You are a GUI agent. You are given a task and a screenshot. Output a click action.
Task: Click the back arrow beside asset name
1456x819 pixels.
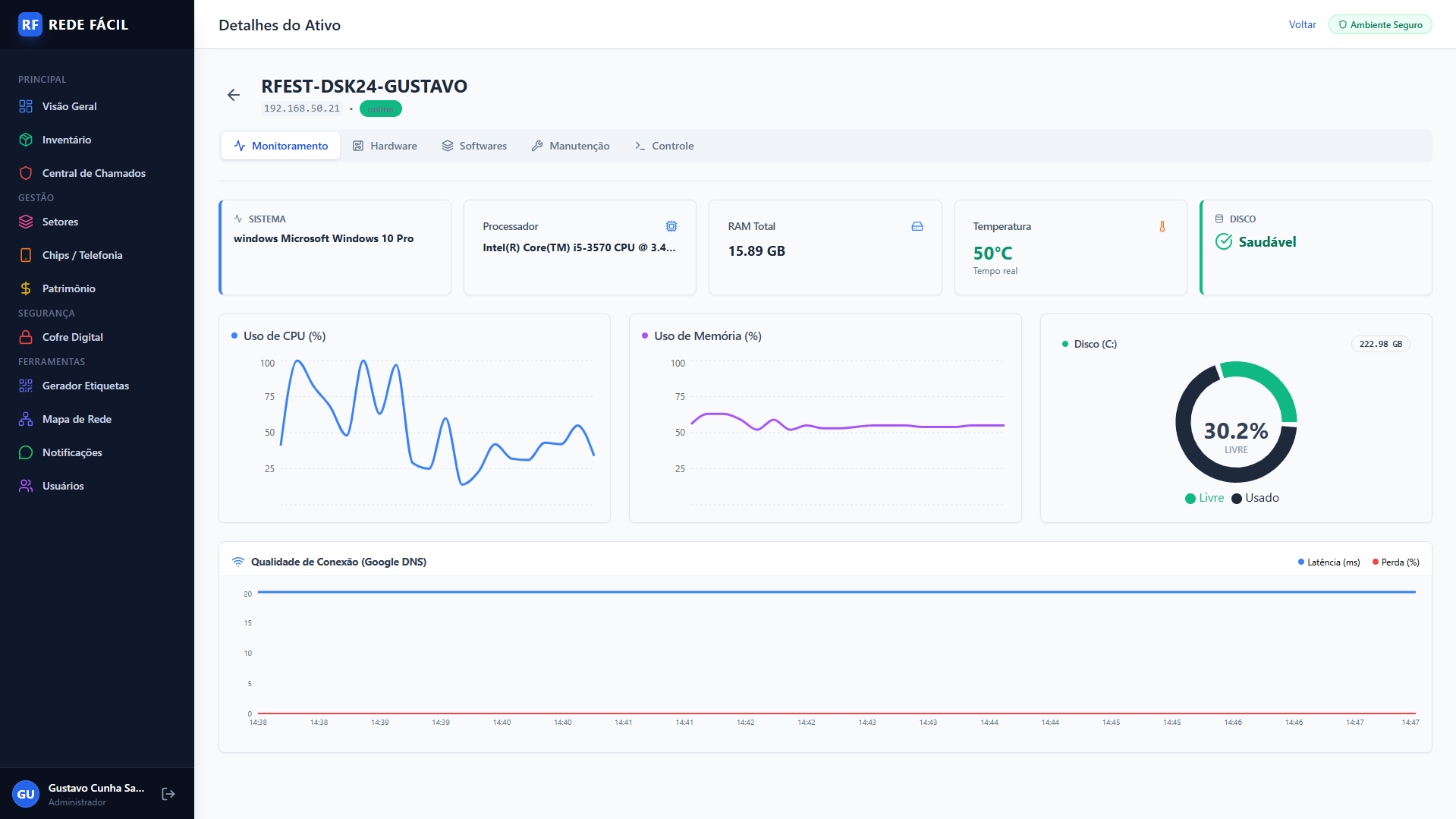[233, 95]
